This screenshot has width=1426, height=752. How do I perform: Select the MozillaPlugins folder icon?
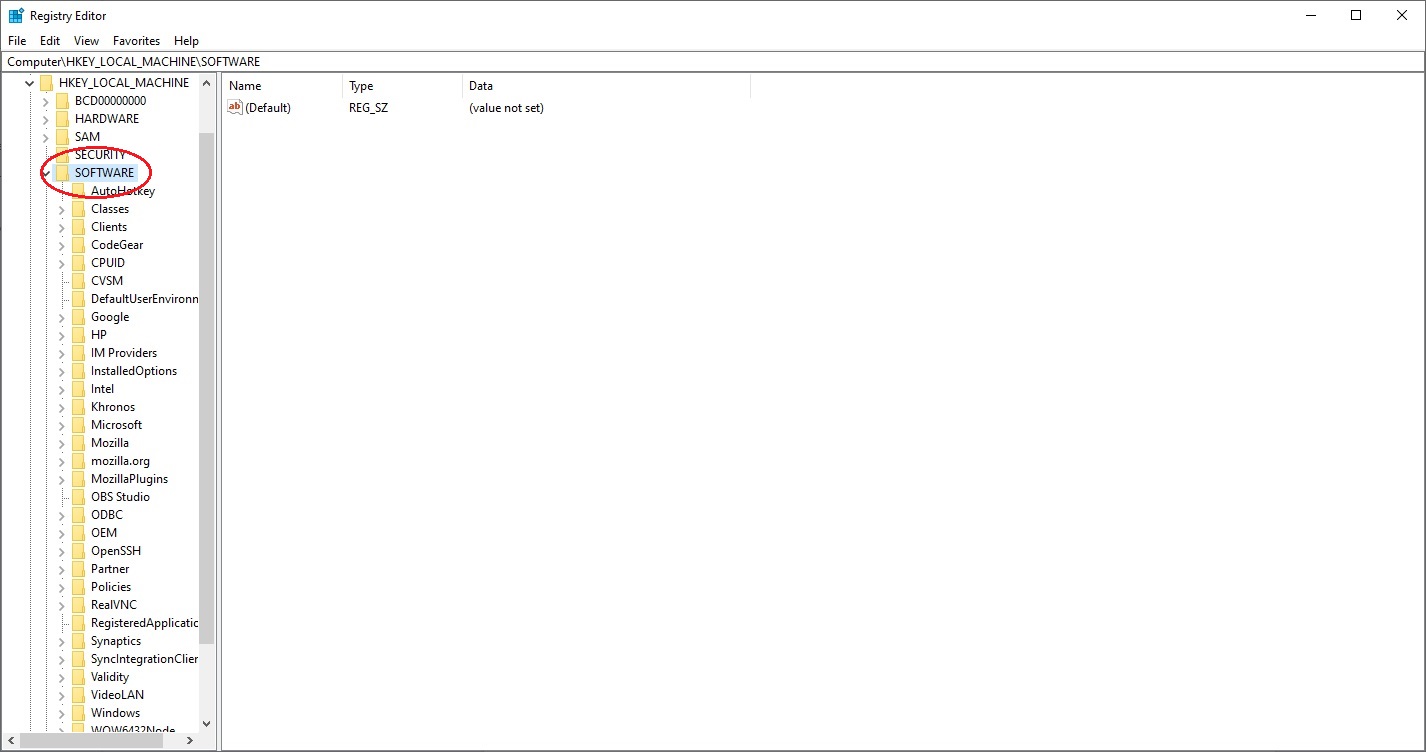point(78,479)
